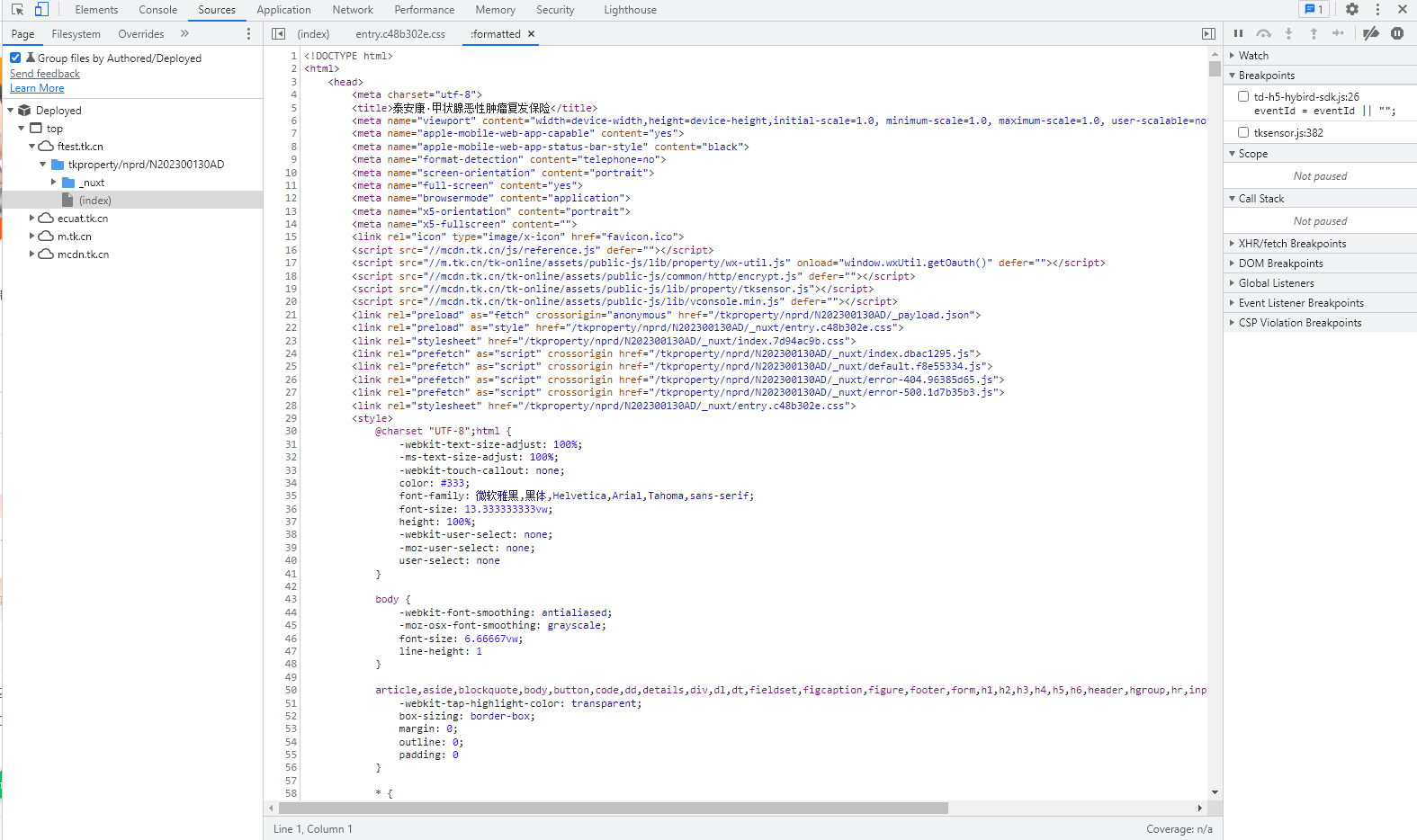Show more navigator tabs chevron
Screen dimensions: 1417x840
(184, 34)
